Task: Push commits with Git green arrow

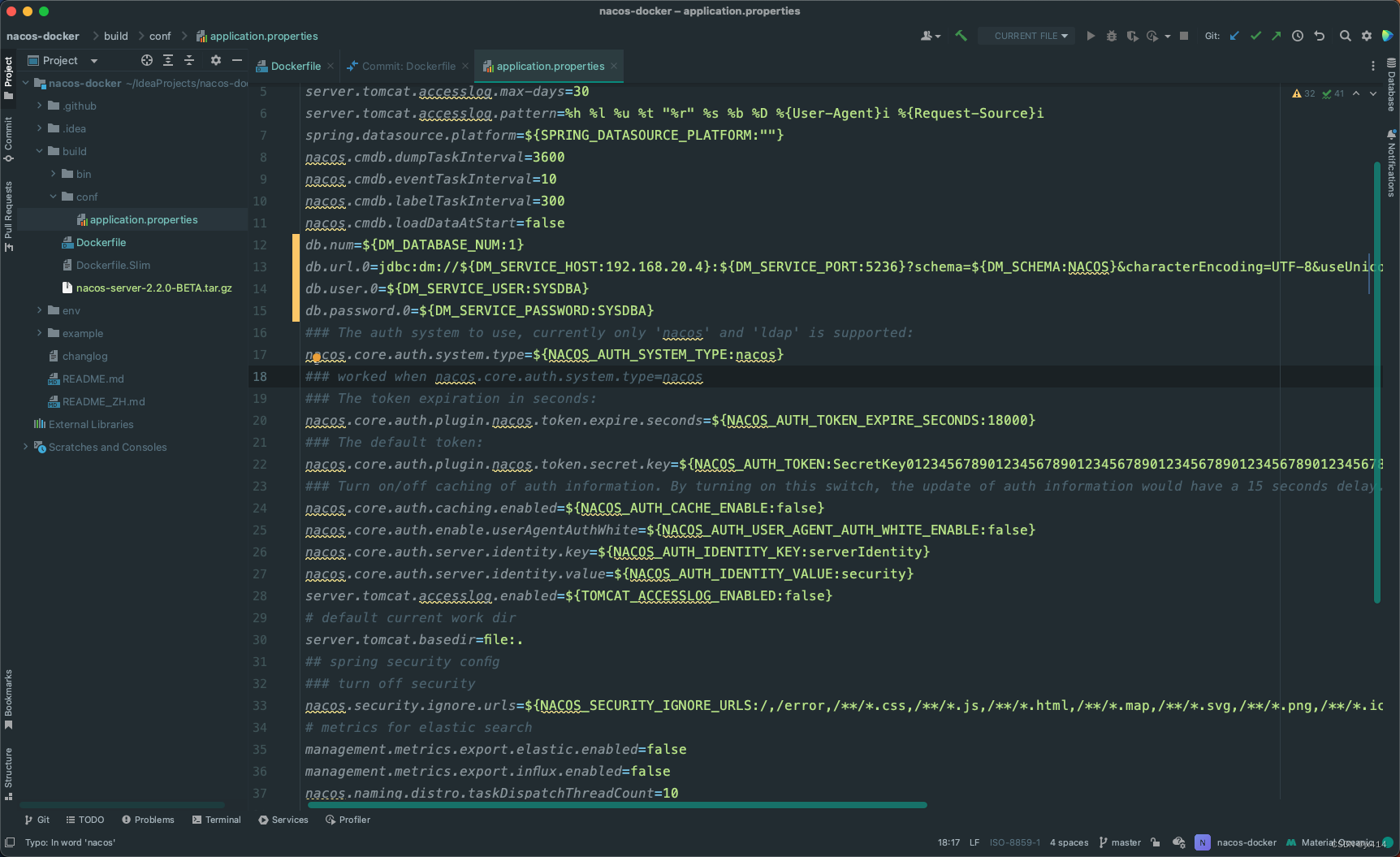Action: pyautogui.click(x=1277, y=36)
